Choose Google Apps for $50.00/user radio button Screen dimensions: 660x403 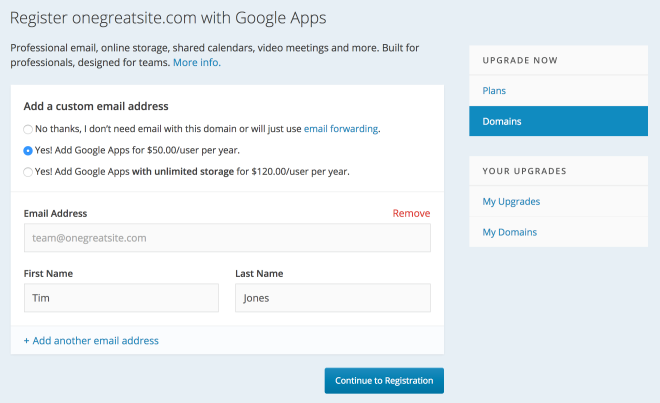[28, 150]
